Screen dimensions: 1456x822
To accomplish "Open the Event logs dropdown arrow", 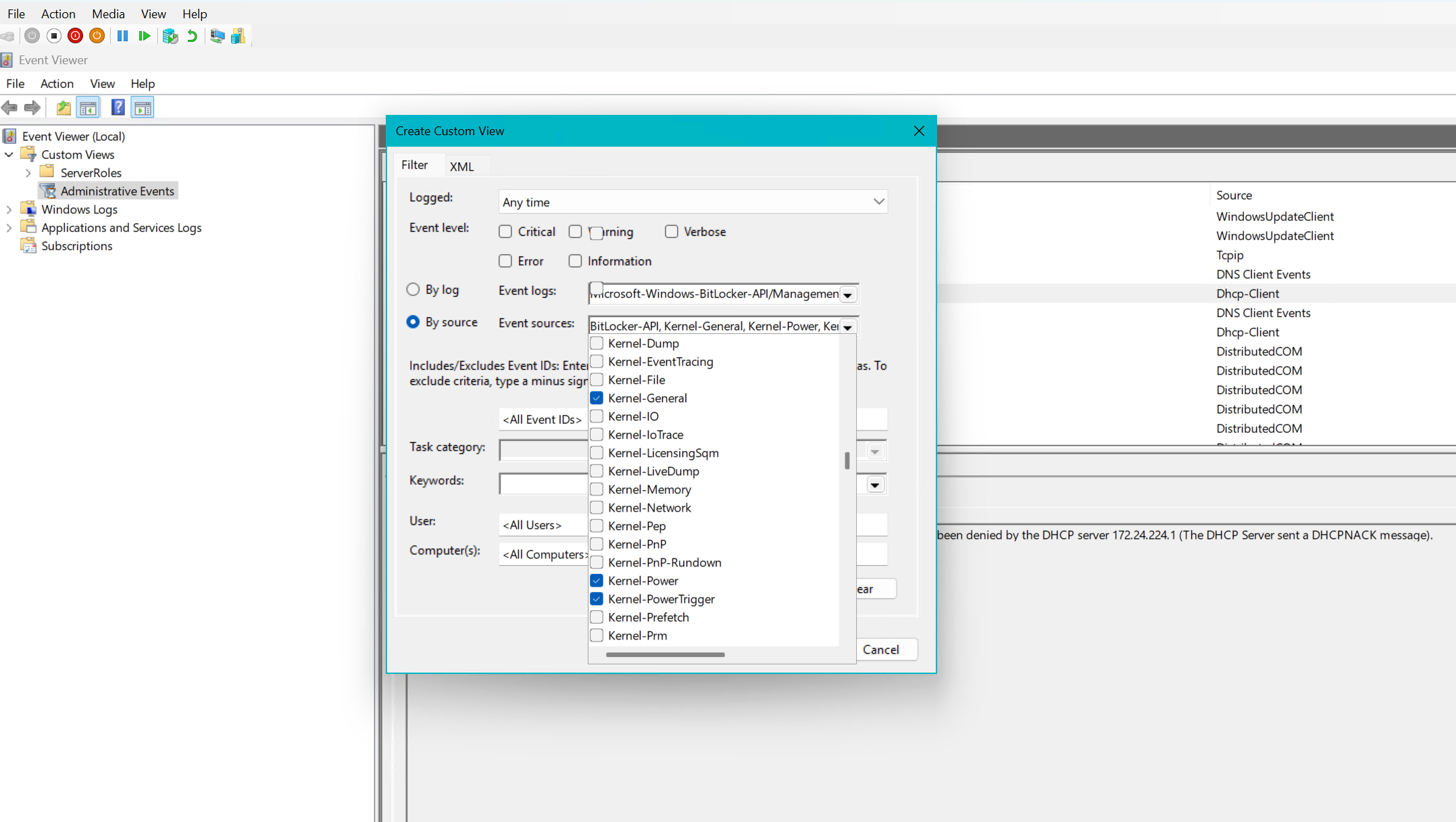I will tap(848, 295).
